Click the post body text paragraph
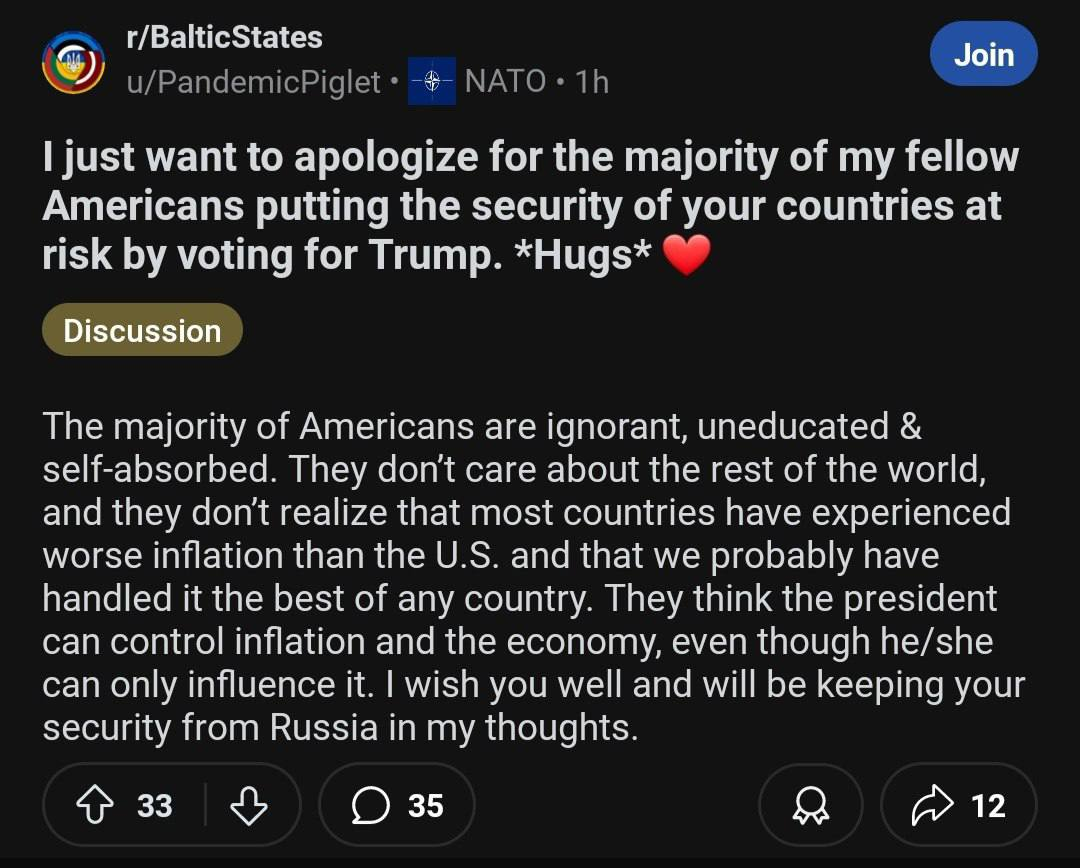 click(530, 577)
